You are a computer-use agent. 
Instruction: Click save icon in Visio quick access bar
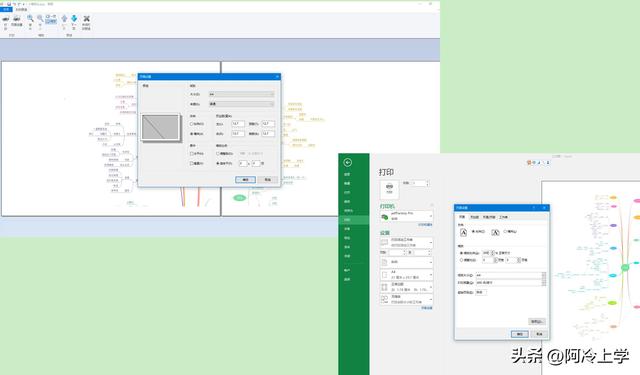(x=9, y=4)
